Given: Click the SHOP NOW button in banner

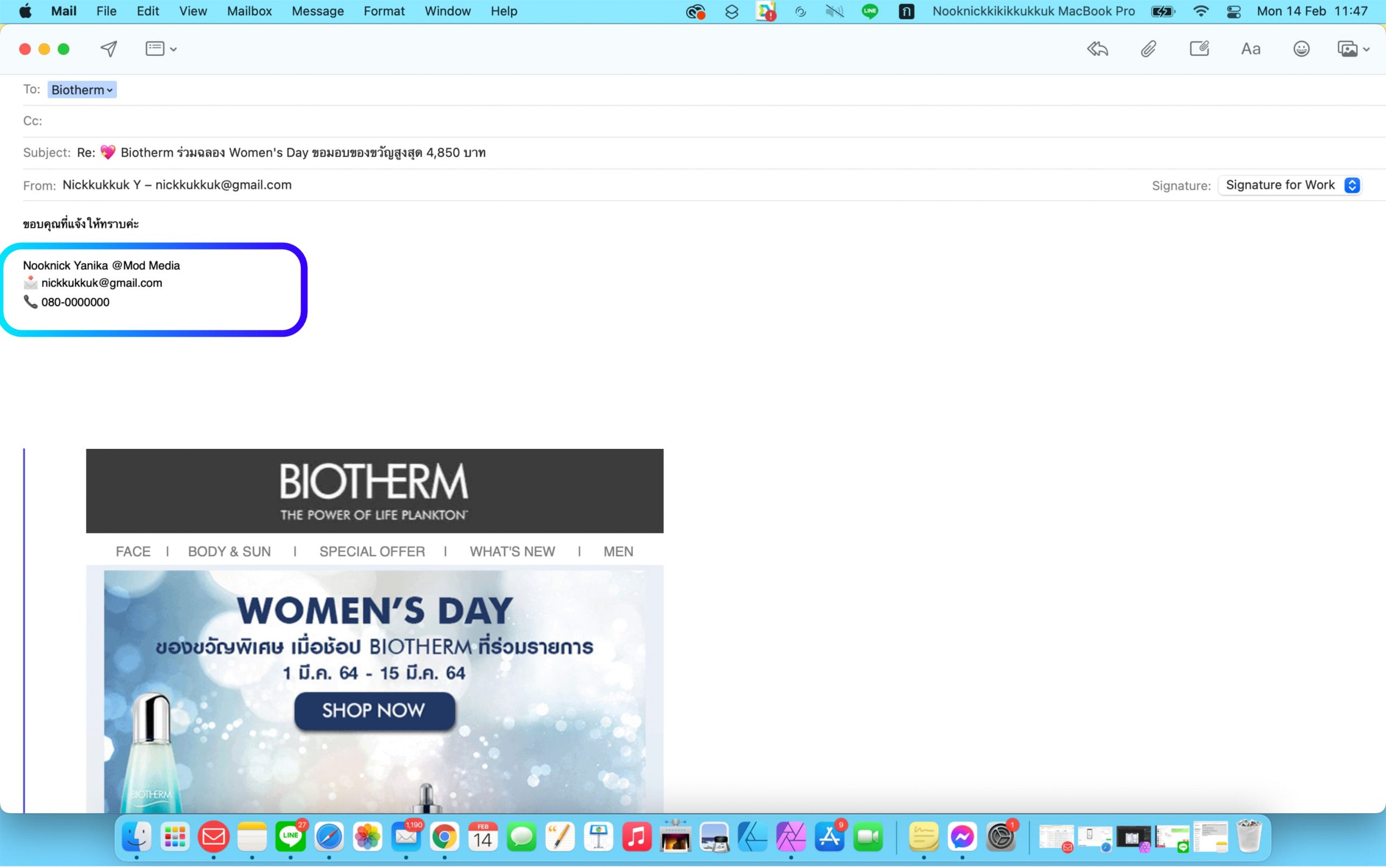Looking at the screenshot, I should 374,710.
